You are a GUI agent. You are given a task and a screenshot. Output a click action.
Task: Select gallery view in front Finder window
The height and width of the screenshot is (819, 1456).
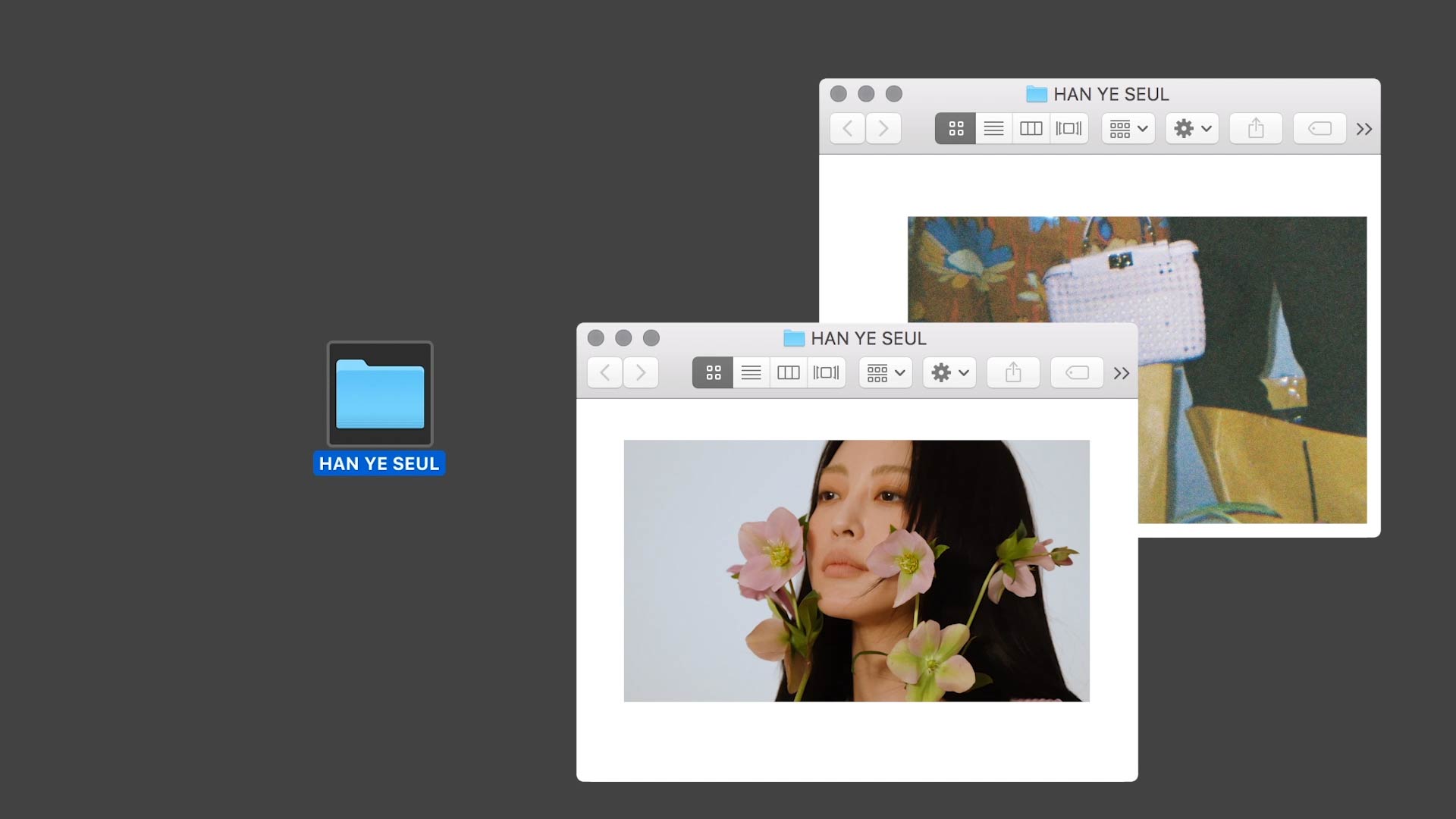826,372
